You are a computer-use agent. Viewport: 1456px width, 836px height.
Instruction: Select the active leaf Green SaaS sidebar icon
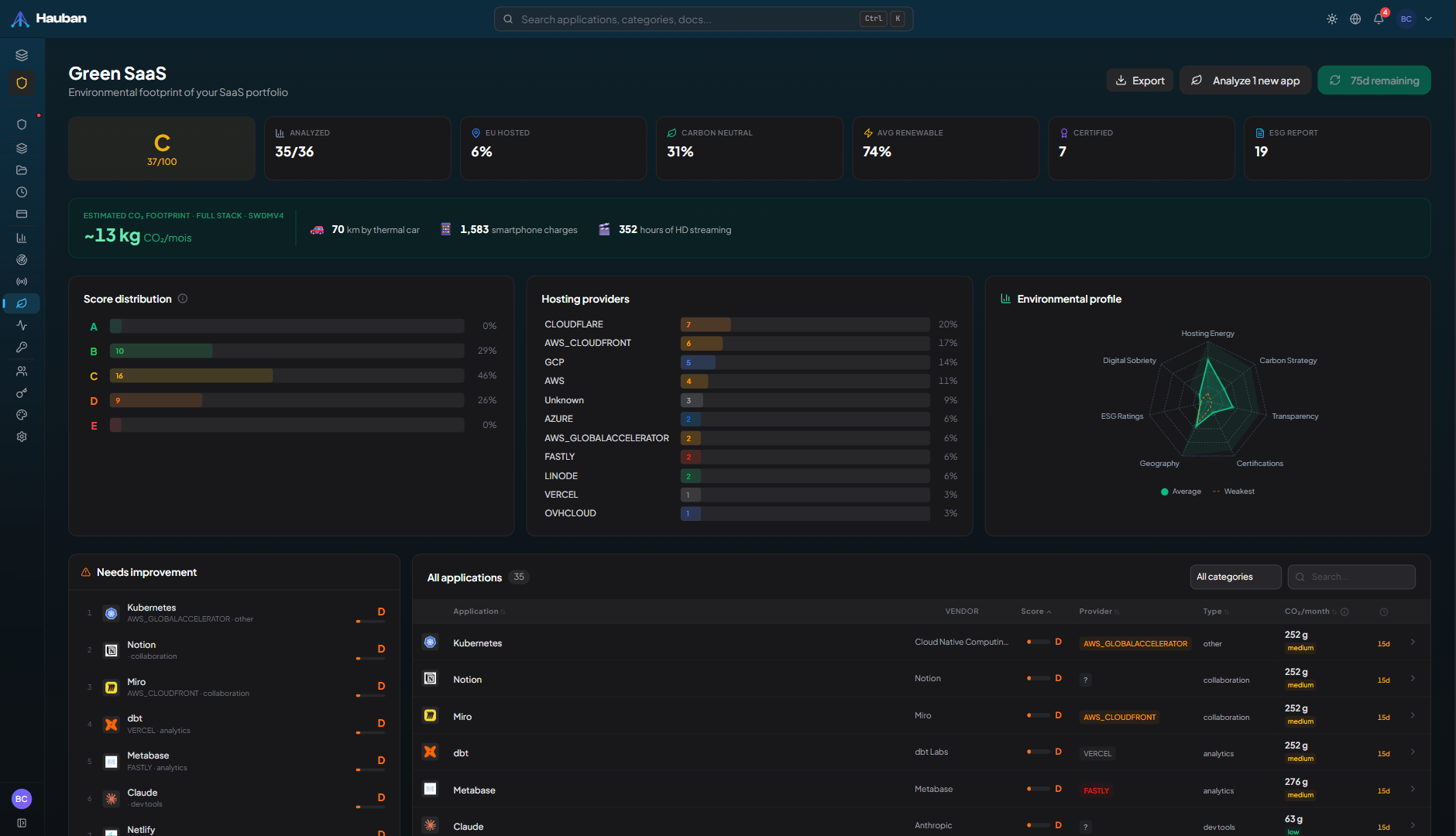[x=22, y=303]
